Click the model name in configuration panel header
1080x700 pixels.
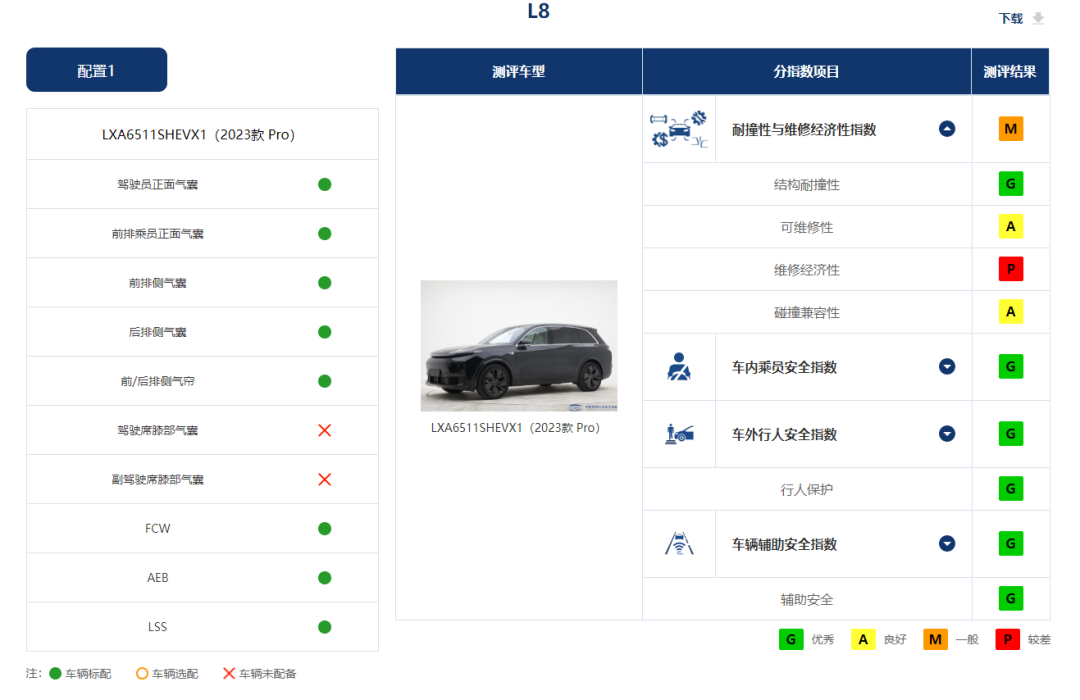[198, 134]
